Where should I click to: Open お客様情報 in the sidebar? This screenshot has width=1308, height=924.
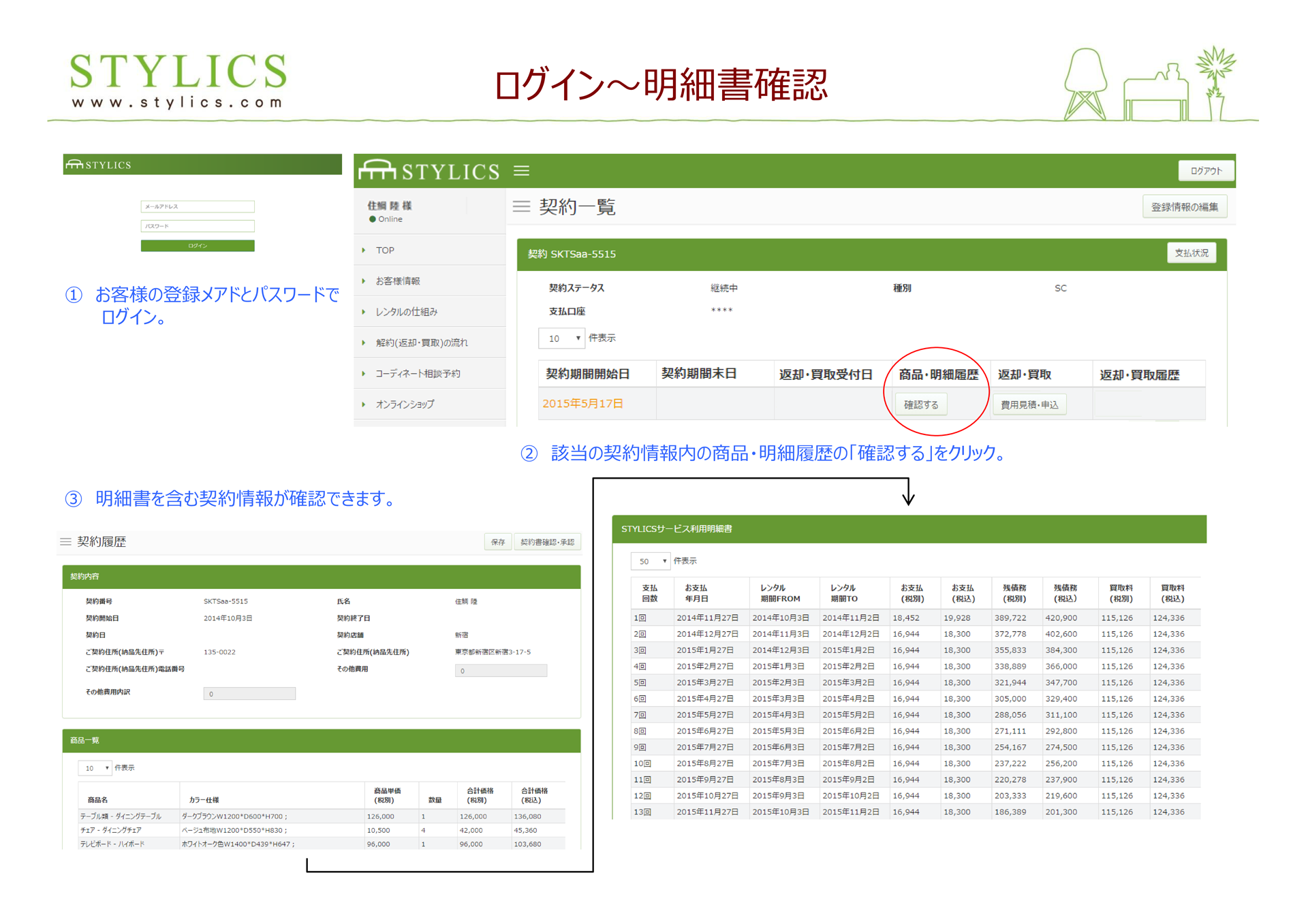pyautogui.click(x=430, y=281)
